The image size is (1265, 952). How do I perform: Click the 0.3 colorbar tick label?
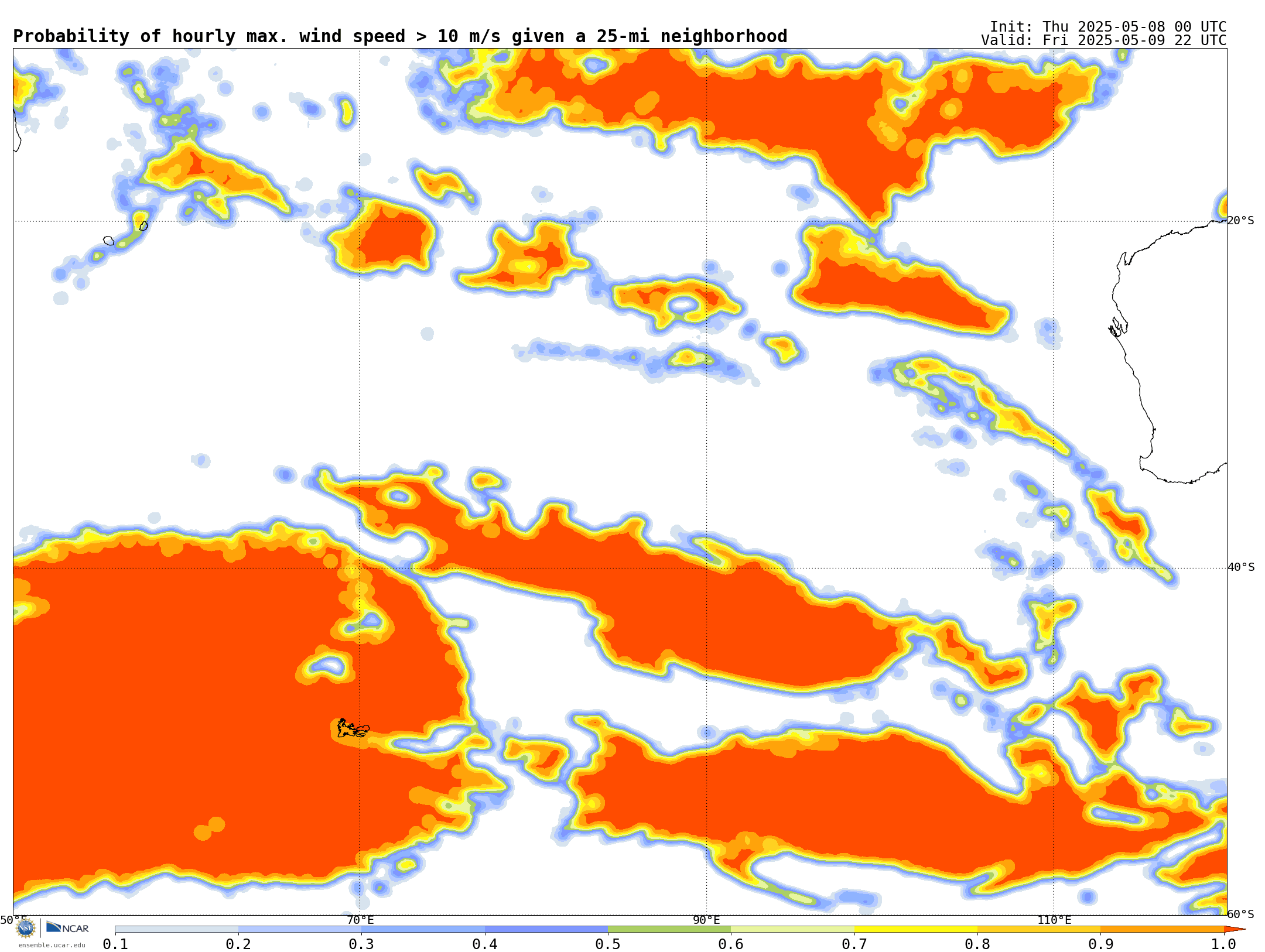pyautogui.click(x=361, y=944)
